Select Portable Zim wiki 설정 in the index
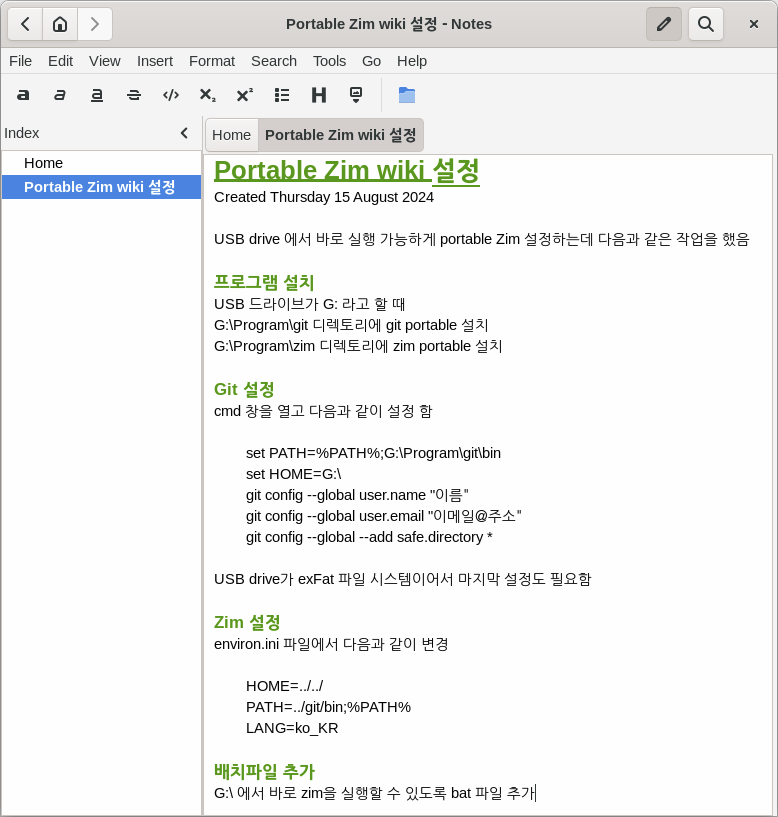 pos(102,187)
